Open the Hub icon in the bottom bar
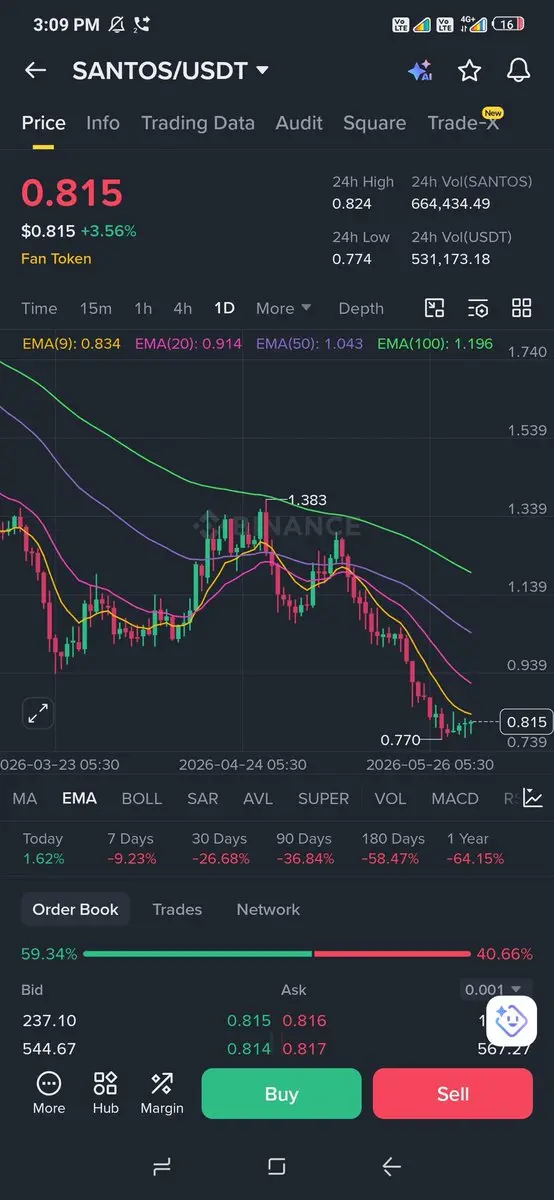Image resolution: width=554 pixels, height=1200 pixels. pos(105,1093)
